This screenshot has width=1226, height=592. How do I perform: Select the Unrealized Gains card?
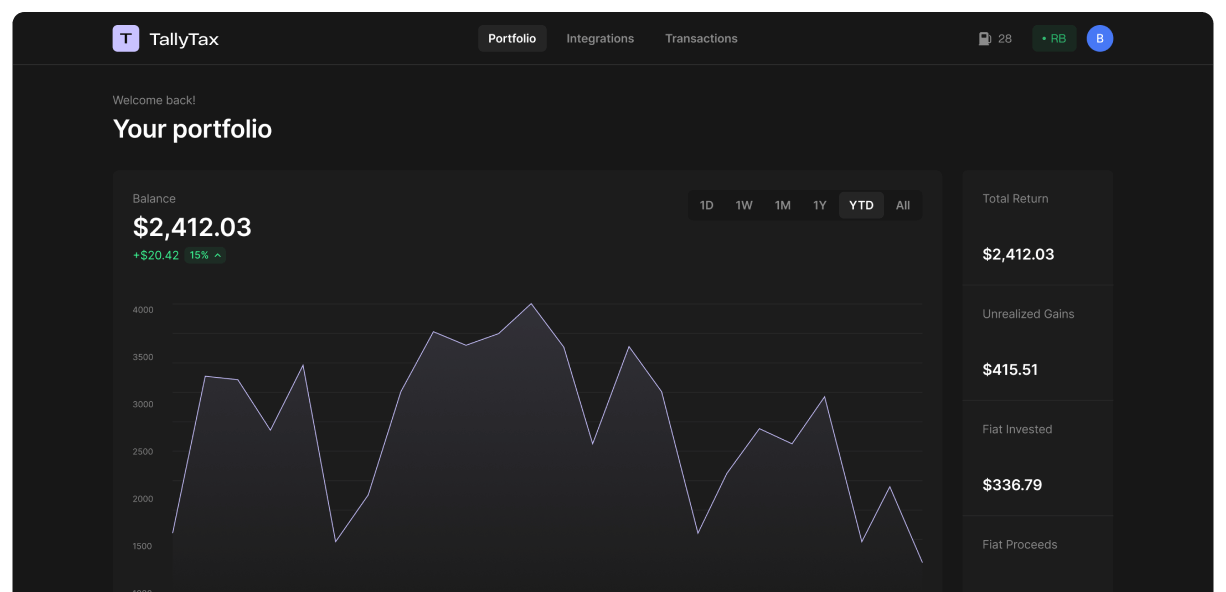1037,343
